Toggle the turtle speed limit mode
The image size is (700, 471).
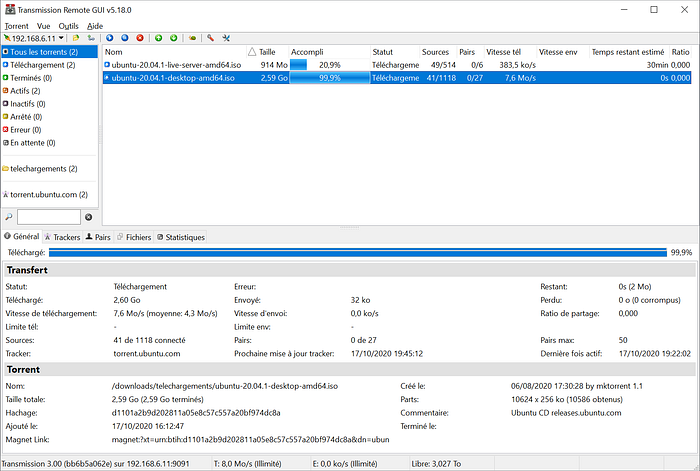tap(192, 38)
